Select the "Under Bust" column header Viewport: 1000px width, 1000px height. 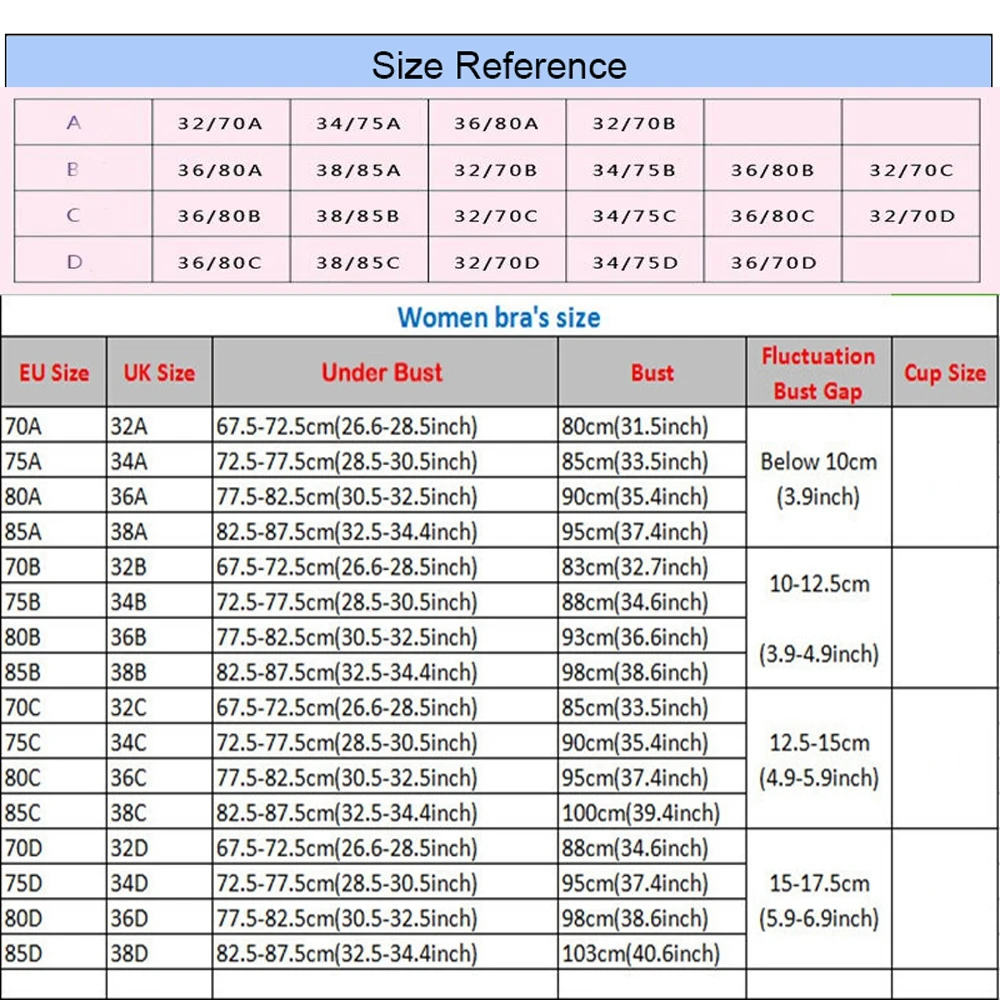(385, 372)
